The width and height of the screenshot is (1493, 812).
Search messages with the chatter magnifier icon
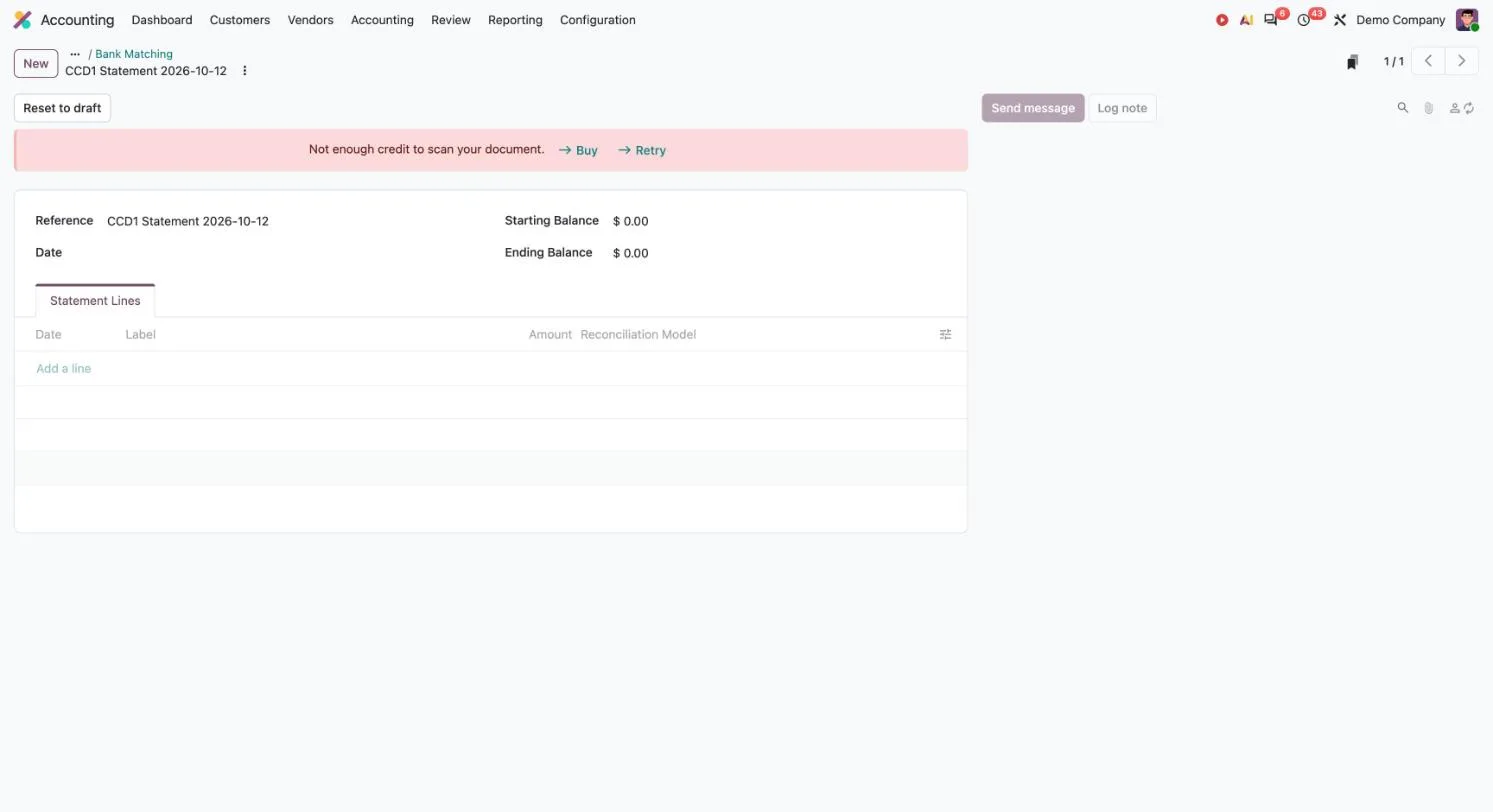pos(1403,108)
